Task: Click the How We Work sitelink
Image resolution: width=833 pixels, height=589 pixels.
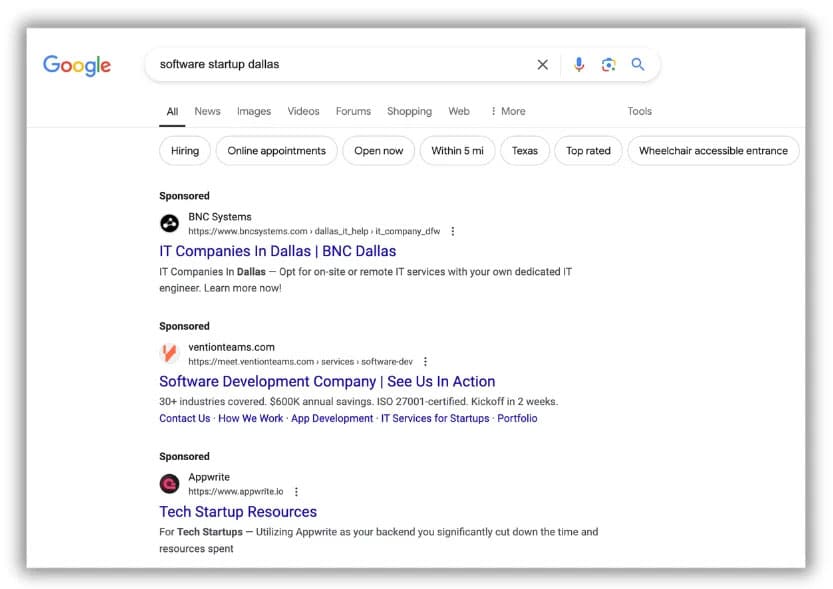Action: tap(251, 419)
